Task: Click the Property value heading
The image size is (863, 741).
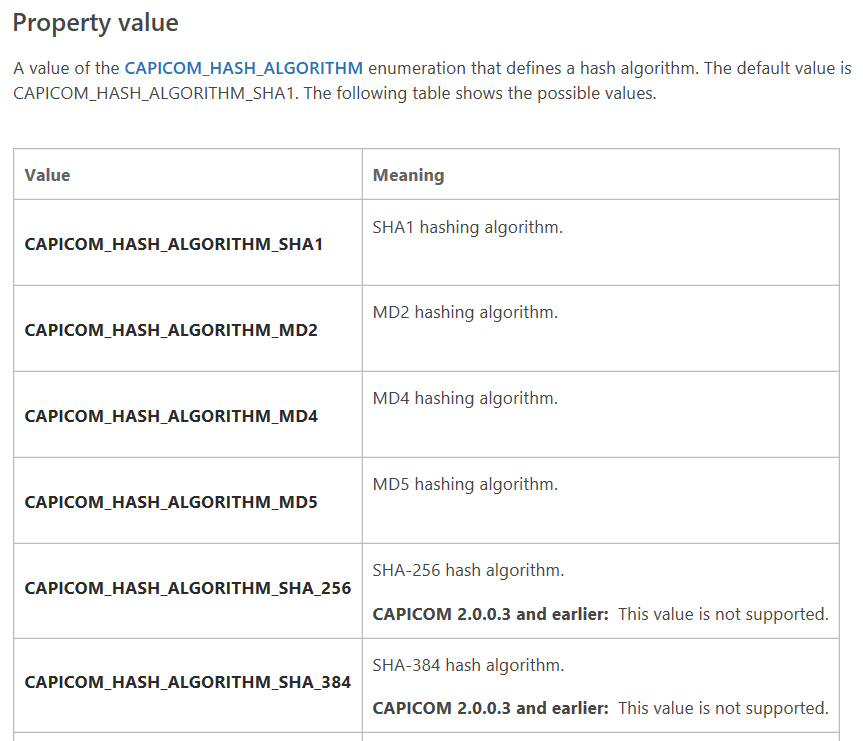Action: coord(95,22)
